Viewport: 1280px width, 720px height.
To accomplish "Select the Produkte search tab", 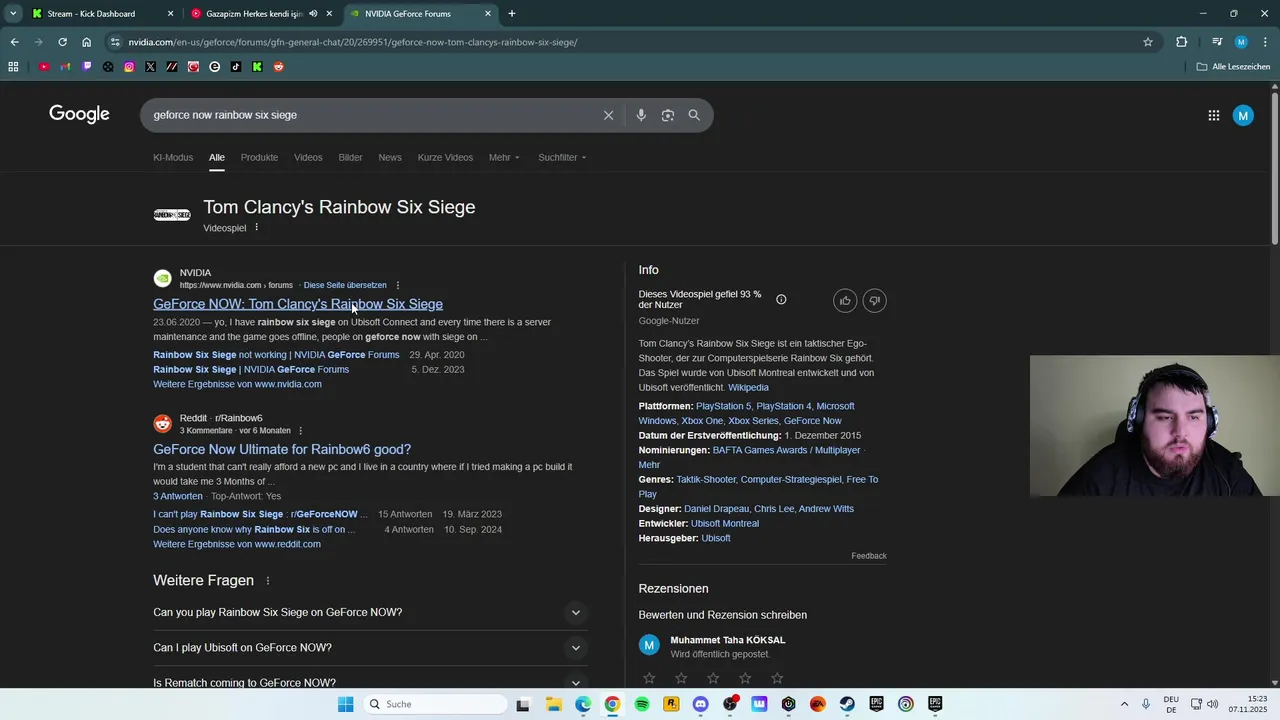I will (x=259, y=158).
